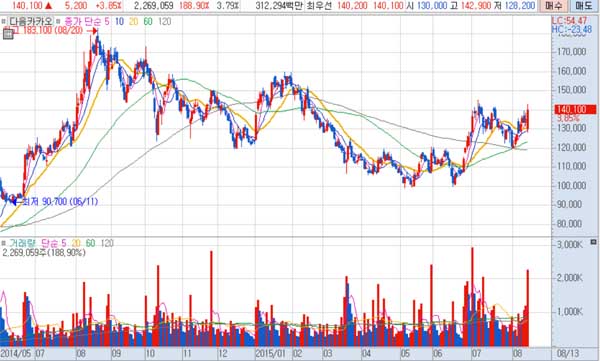Viewport: 600px width, 361px height.
Task: Click the 종가 단순 indicator label
Action: [x=83, y=21]
